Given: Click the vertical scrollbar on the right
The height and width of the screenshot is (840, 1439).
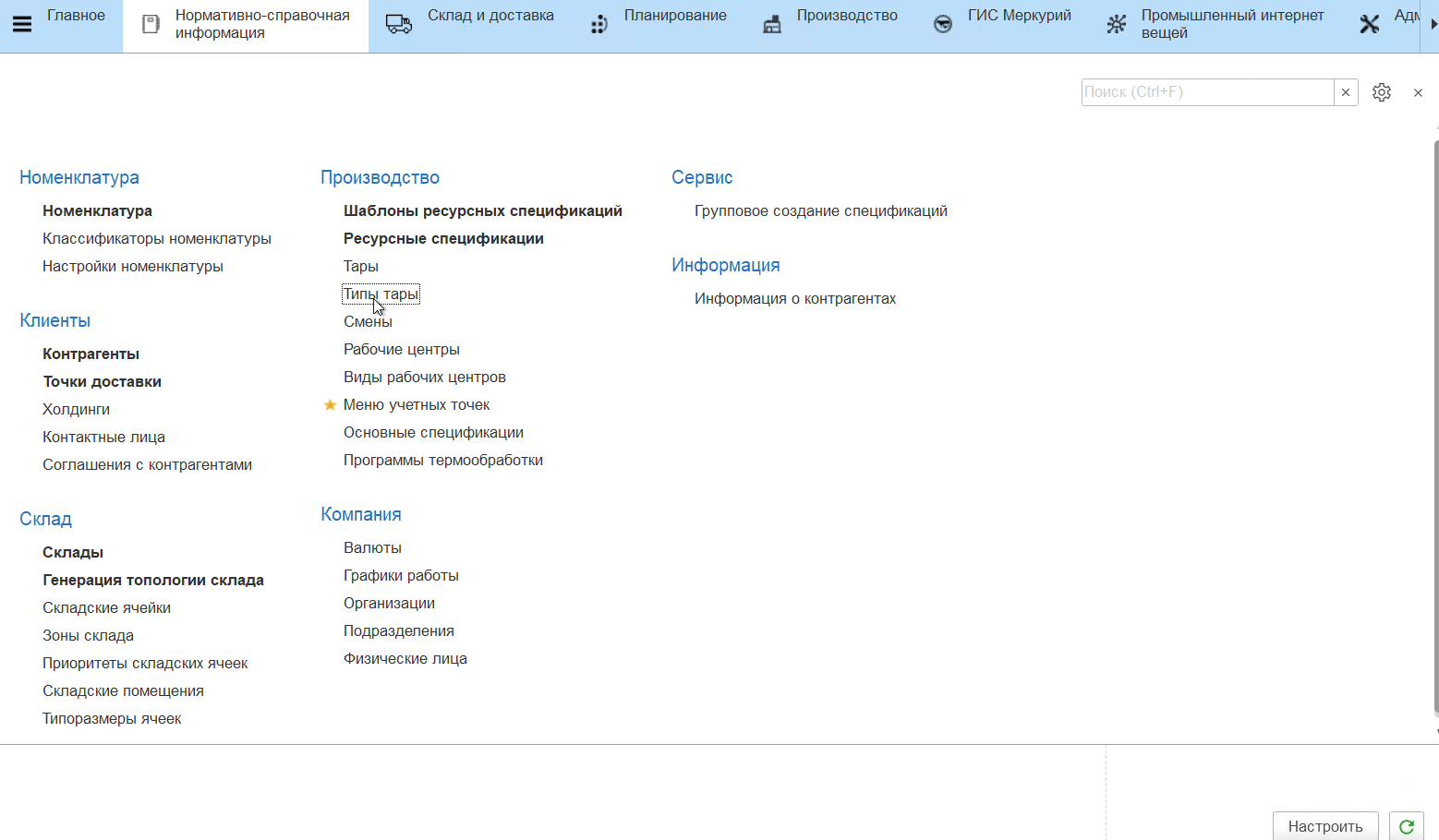Looking at the screenshot, I should (x=1435, y=425).
